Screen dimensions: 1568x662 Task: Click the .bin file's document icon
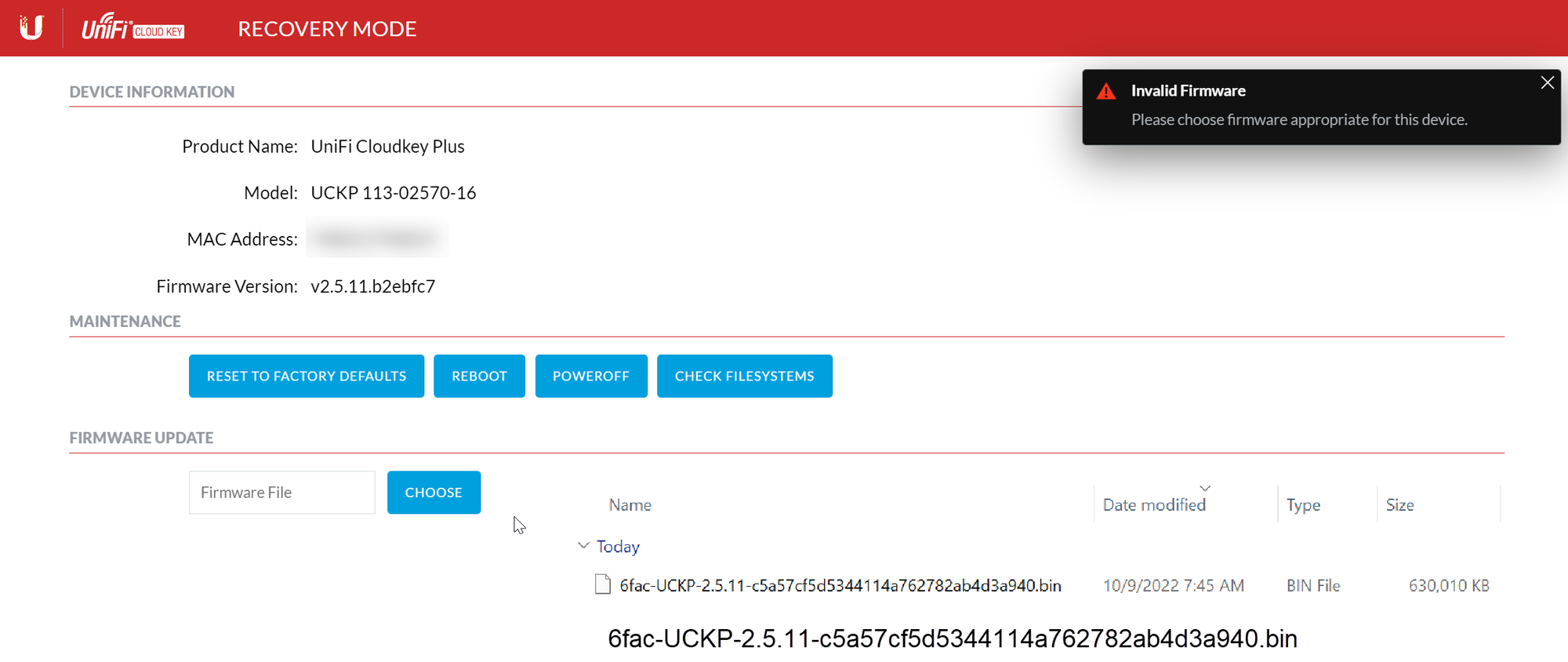pos(602,584)
